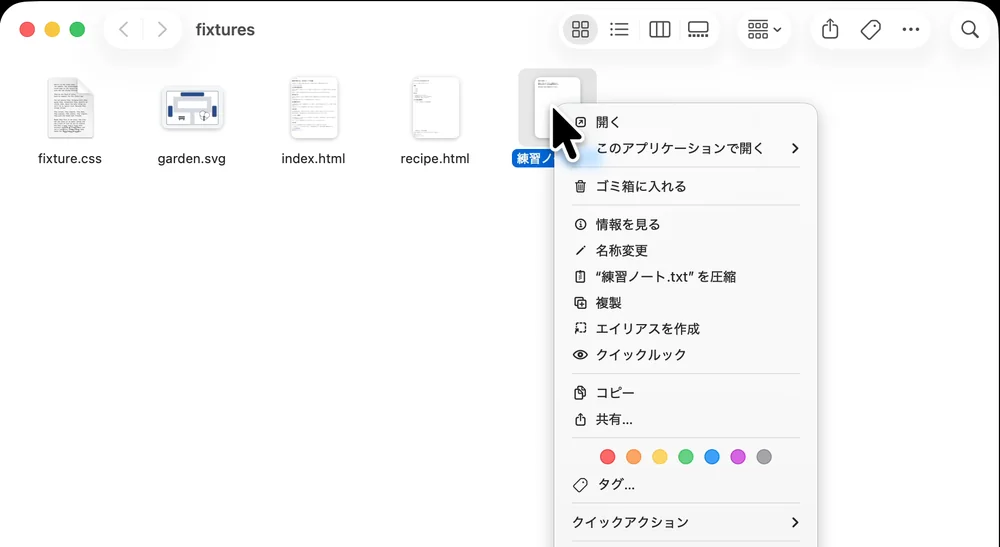Apply the green tag color
This screenshot has height=547, width=1000.
tap(686, 456)
